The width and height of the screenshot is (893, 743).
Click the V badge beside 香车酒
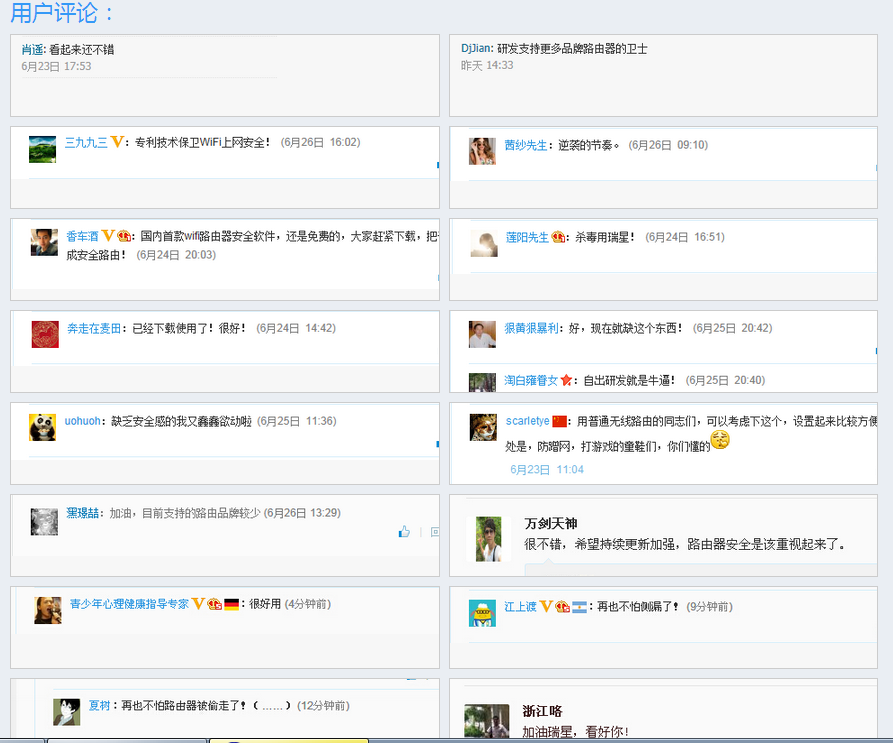[108, 235]
